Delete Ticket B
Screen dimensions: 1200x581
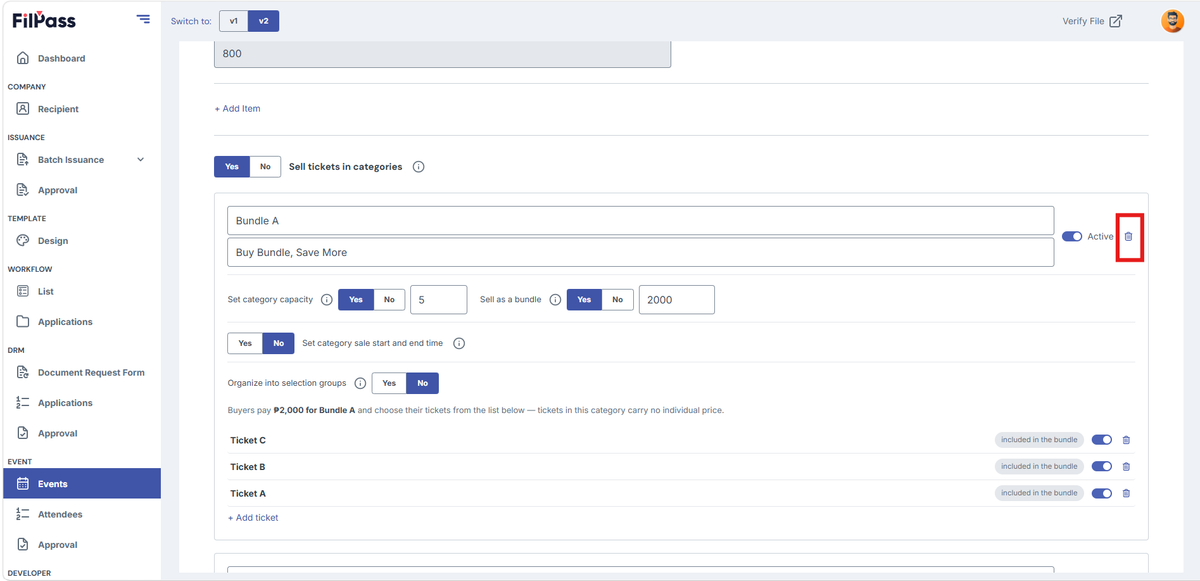pyautogui.click(x=1126, y=467)
